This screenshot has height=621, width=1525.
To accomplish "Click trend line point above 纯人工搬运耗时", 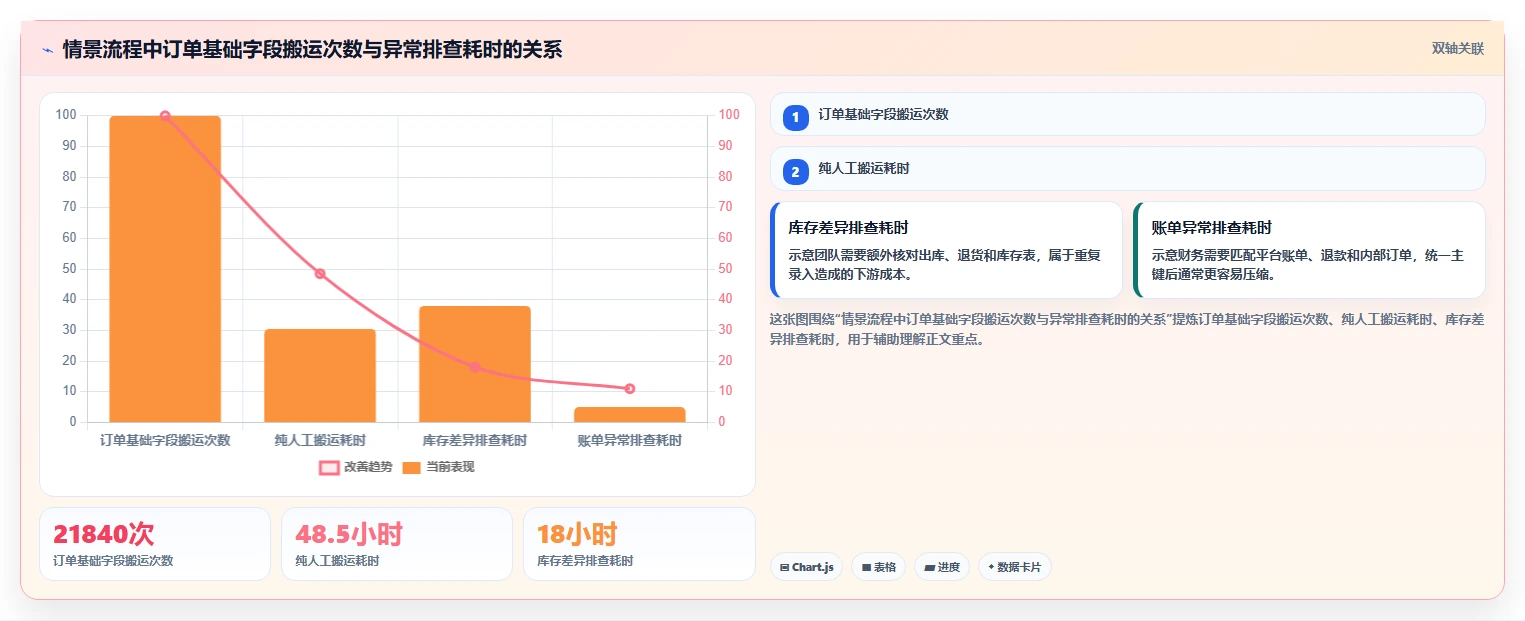I will point(320,273).
